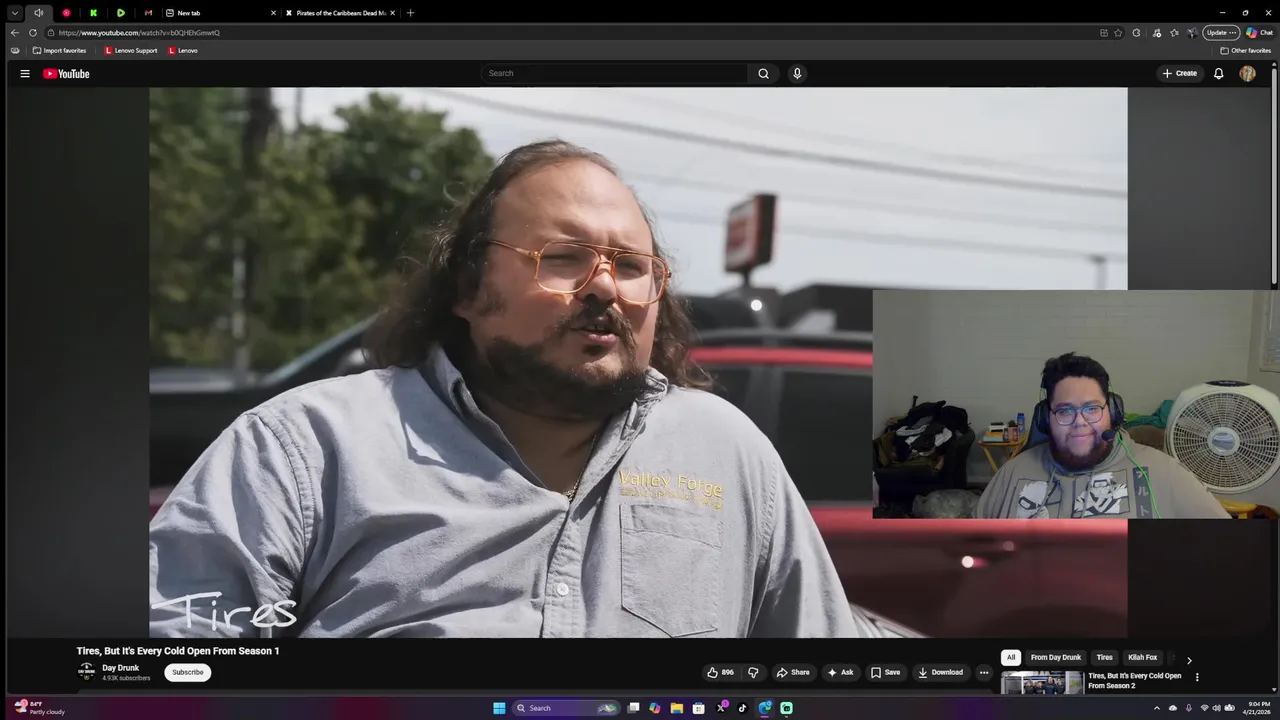Open the media control toolbar icon
Viewport: 1280px width, 720px height.
click(x=1157, y=32)
